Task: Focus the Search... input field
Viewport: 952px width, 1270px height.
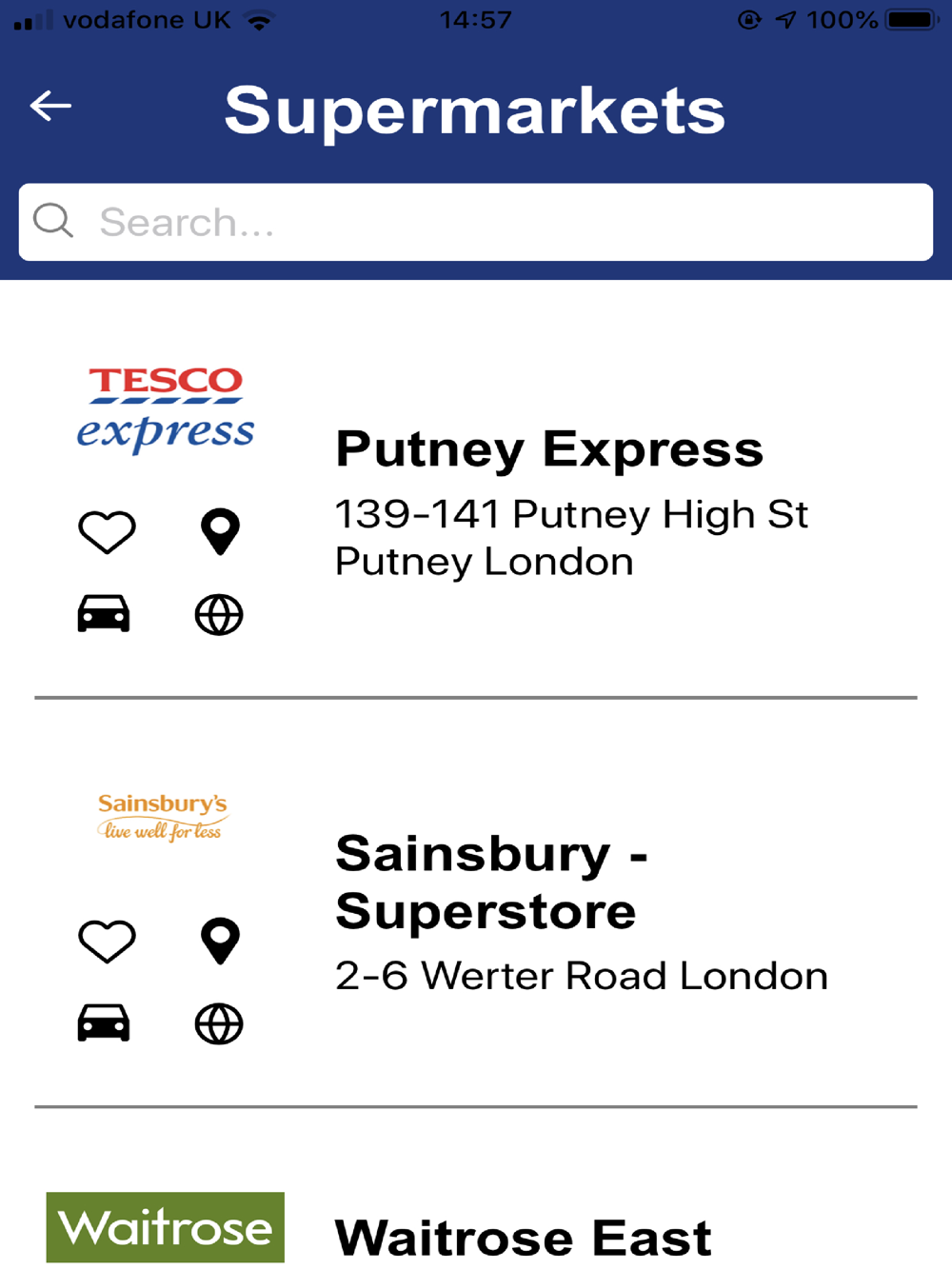Action: (x=476, y=222)
